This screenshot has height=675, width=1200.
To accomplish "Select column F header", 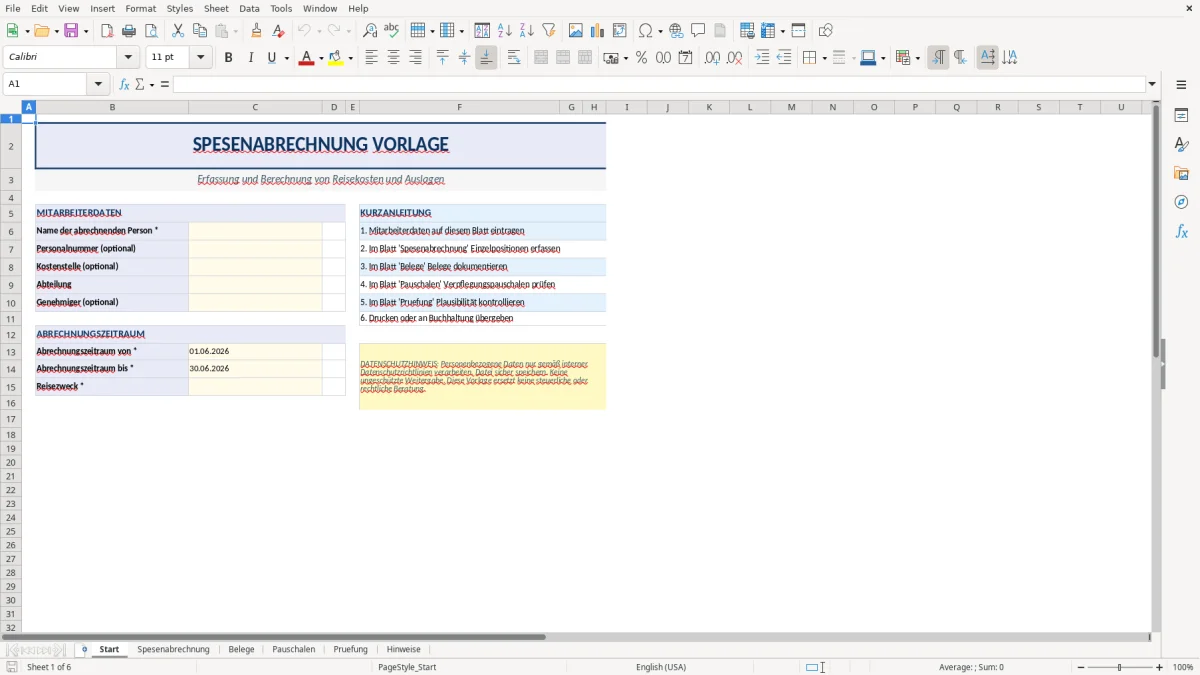I will click(459, 107).
